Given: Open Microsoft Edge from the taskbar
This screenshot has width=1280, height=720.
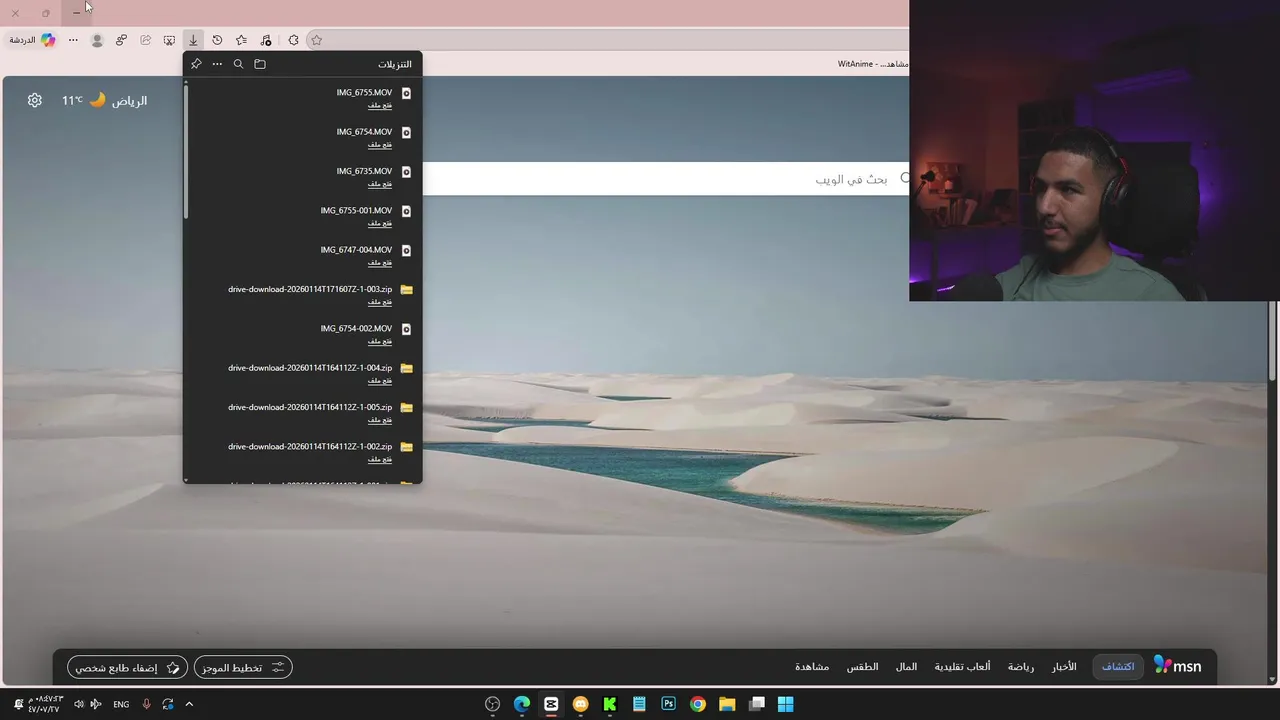Looking at the screenshot, I should click(x=522, y=704).
